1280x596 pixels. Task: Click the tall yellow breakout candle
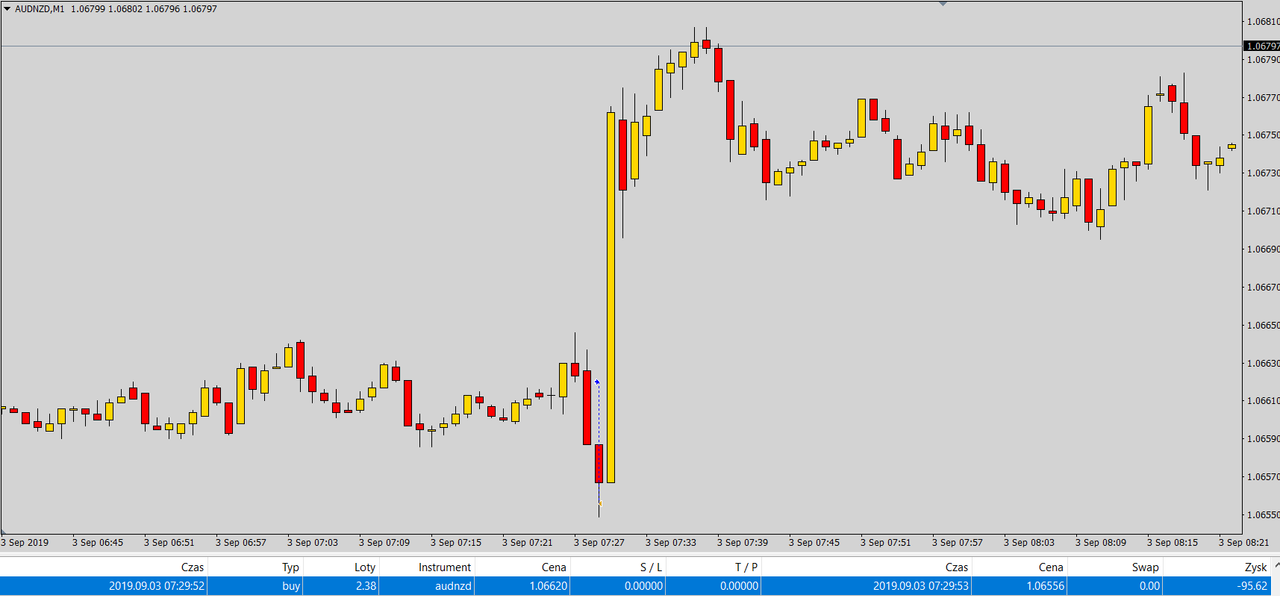point(610,297)
